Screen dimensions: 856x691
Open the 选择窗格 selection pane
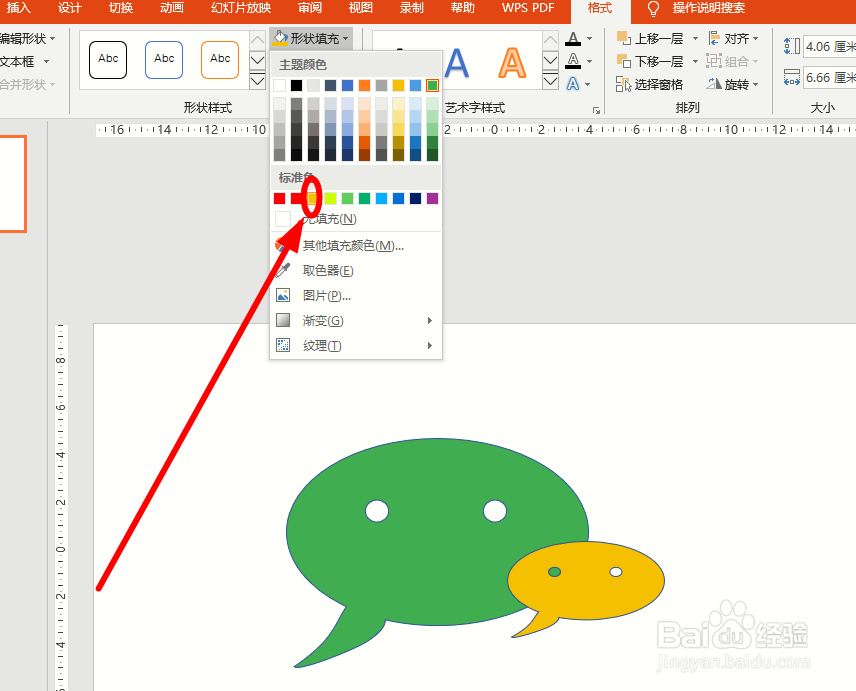point(650,85)
